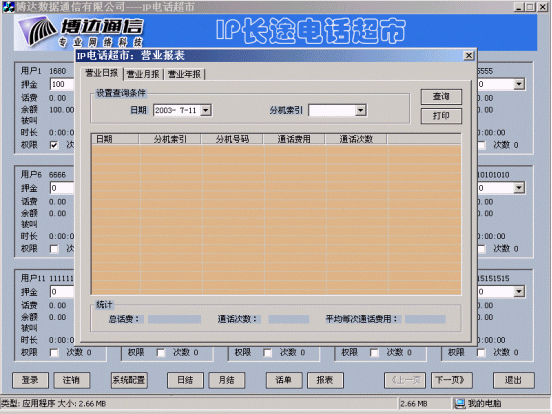Click the 通话费用 column header
Image resolution: width=552 pixels, height=414 pixels.
[294, 139]
